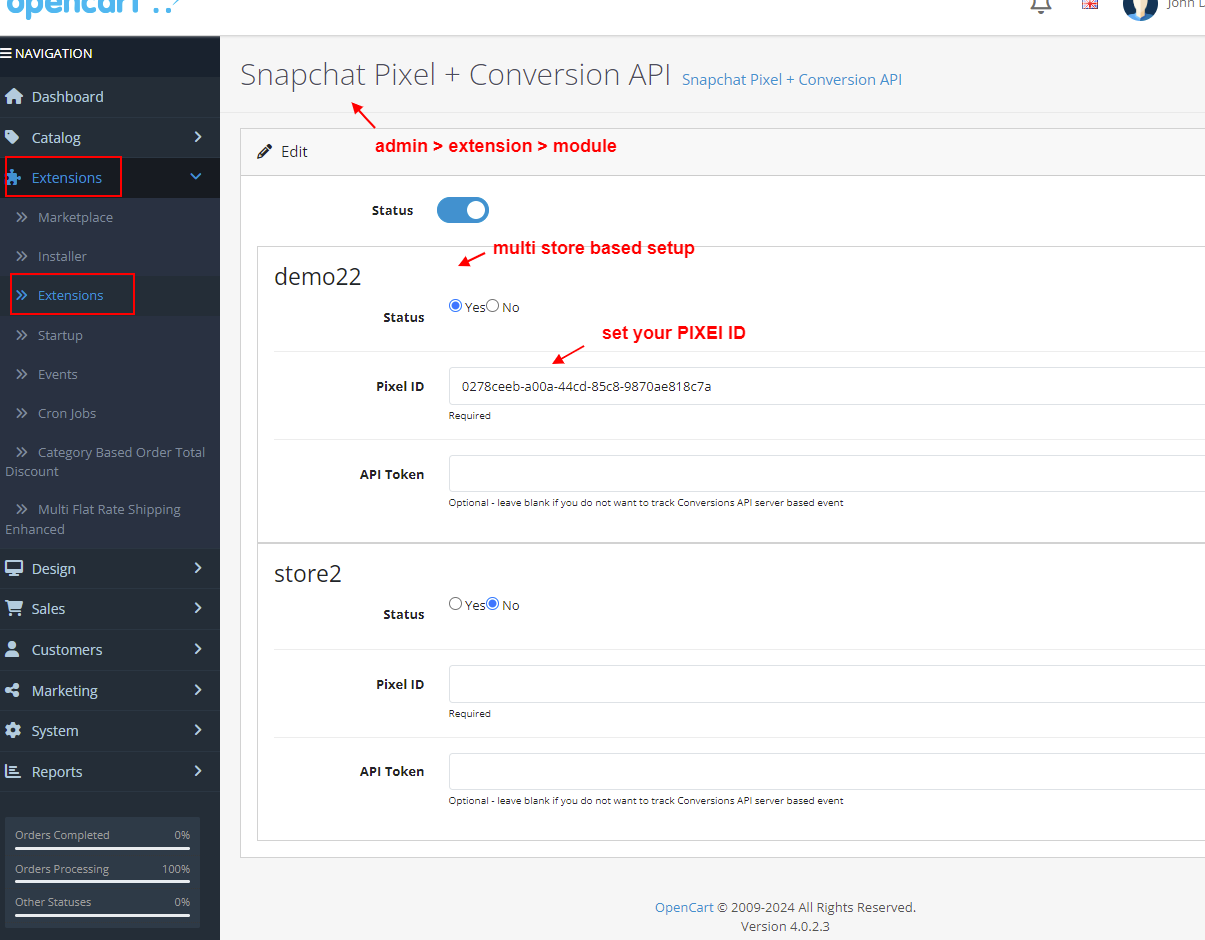Open Customers via the person icon
Image resolution: width=1205 pixels, height=940 pixels.
click(x=21, y=649)
